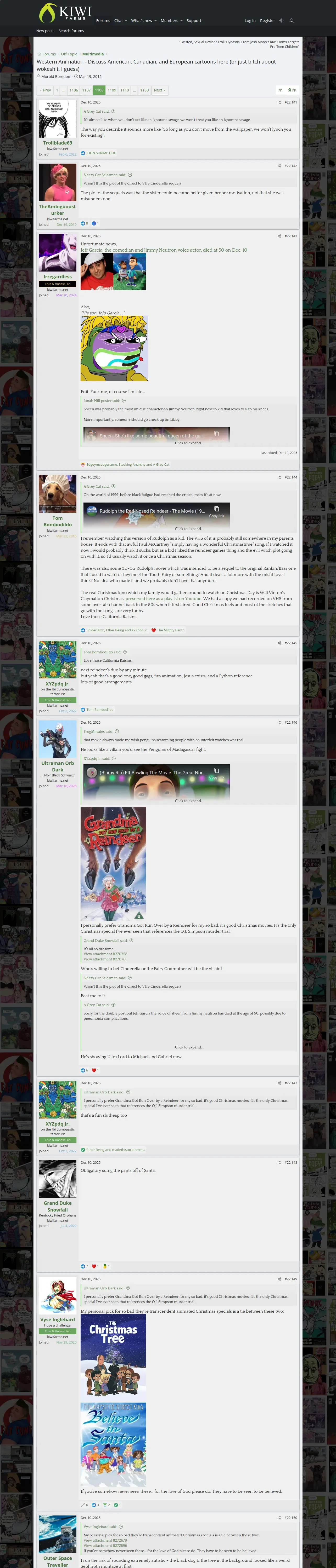This screenshot has height=1568, width=336.
Task: Open Tom Bombodildo quote arrow in #22,145
Action: (125, 652)
